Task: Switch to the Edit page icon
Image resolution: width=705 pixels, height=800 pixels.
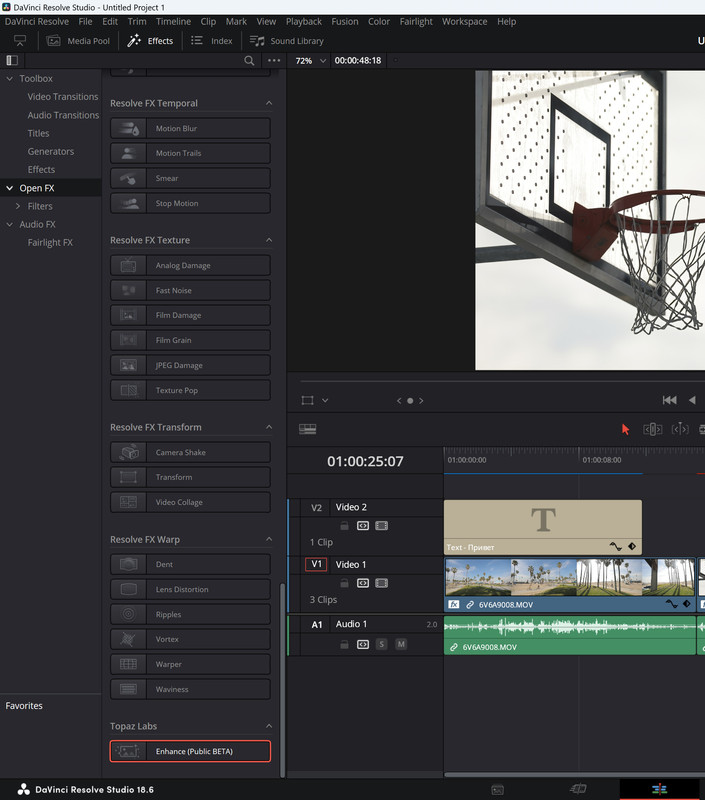Action: [x=659, y=789]
